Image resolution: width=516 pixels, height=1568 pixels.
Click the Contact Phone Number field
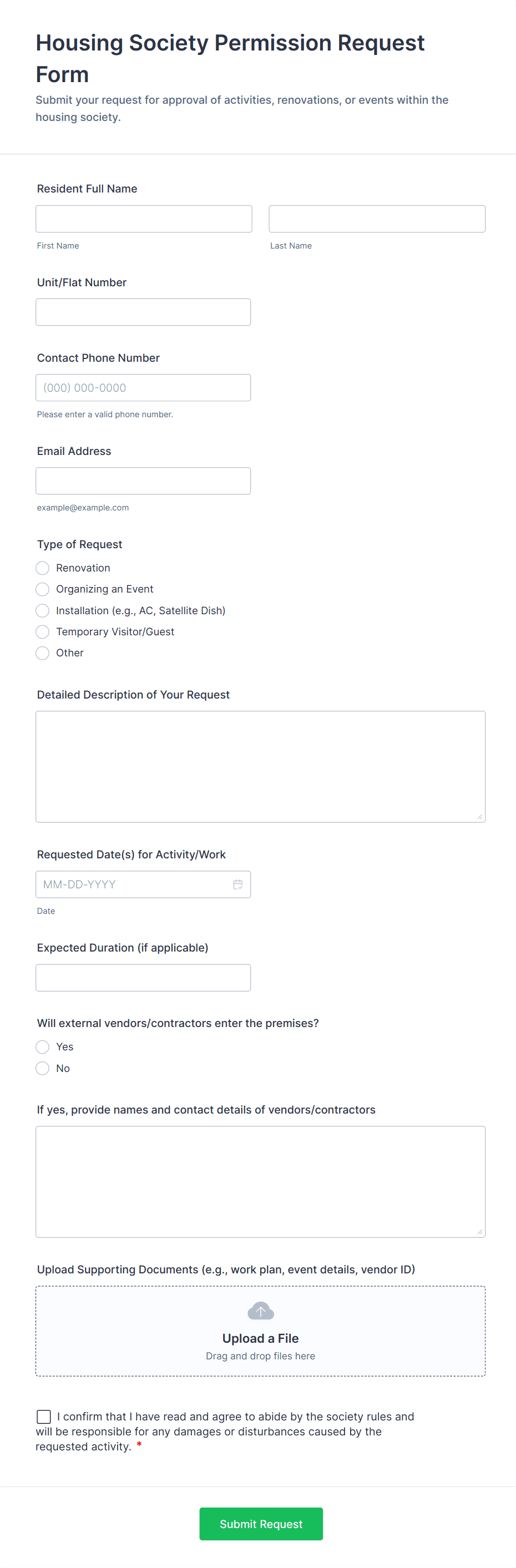coord(143,388)
